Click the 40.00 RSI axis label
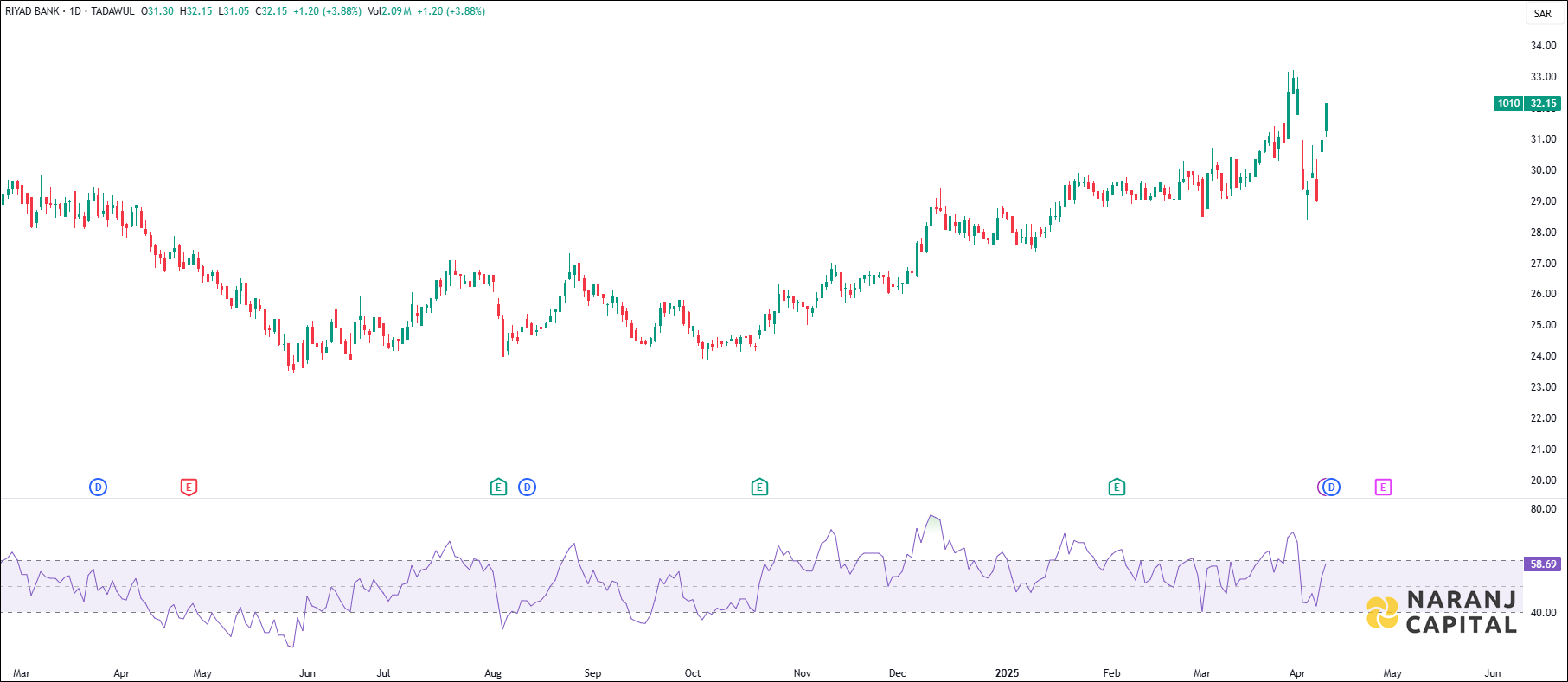The height and width of the screenshot is (682, 1568). (1543, 613)
